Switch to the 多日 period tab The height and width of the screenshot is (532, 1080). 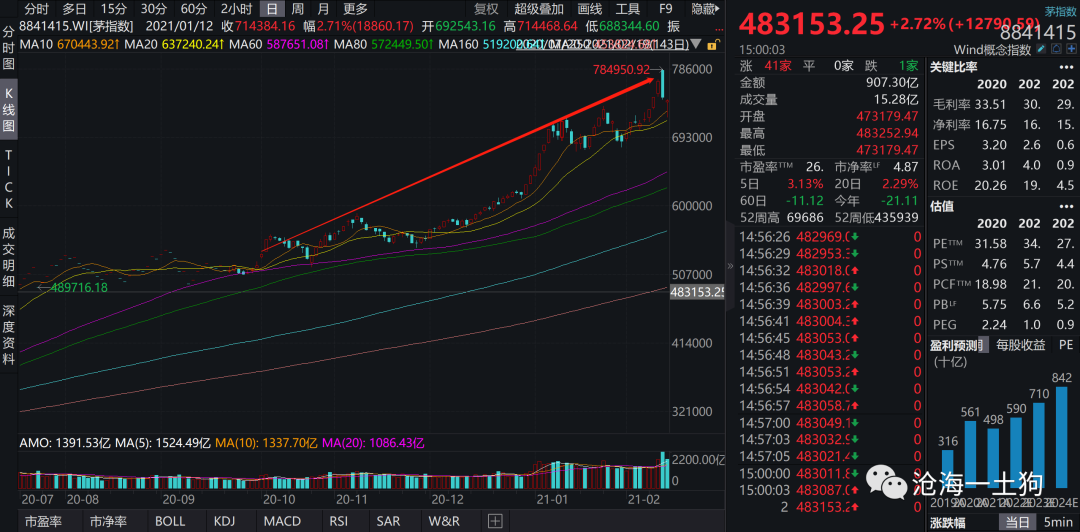(74, 9)
